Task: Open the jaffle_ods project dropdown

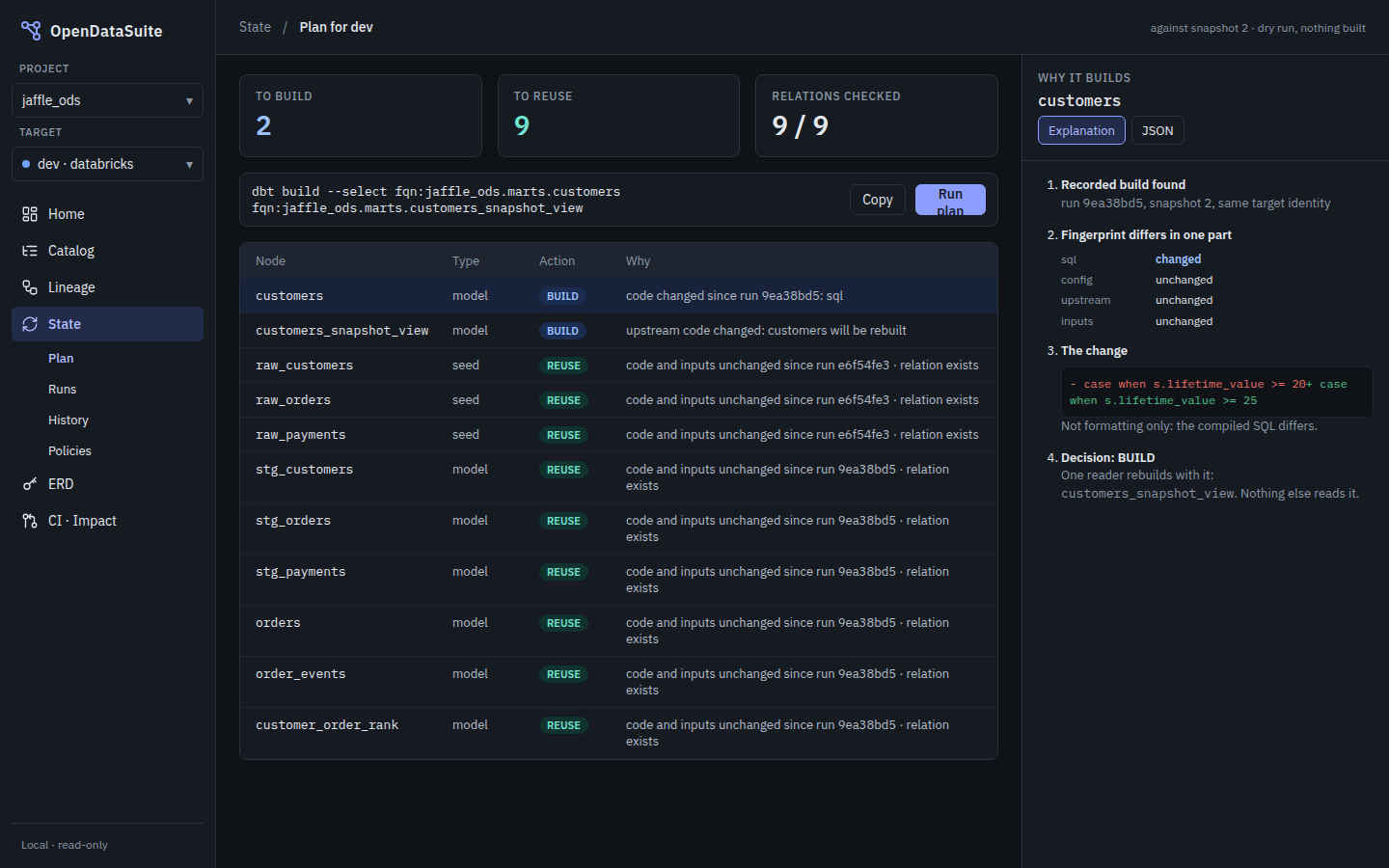Action: tap(107, 100)
